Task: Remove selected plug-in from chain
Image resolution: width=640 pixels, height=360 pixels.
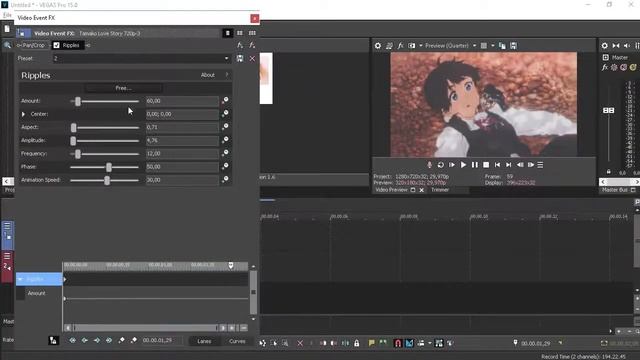Action: (x=252, y=45)
